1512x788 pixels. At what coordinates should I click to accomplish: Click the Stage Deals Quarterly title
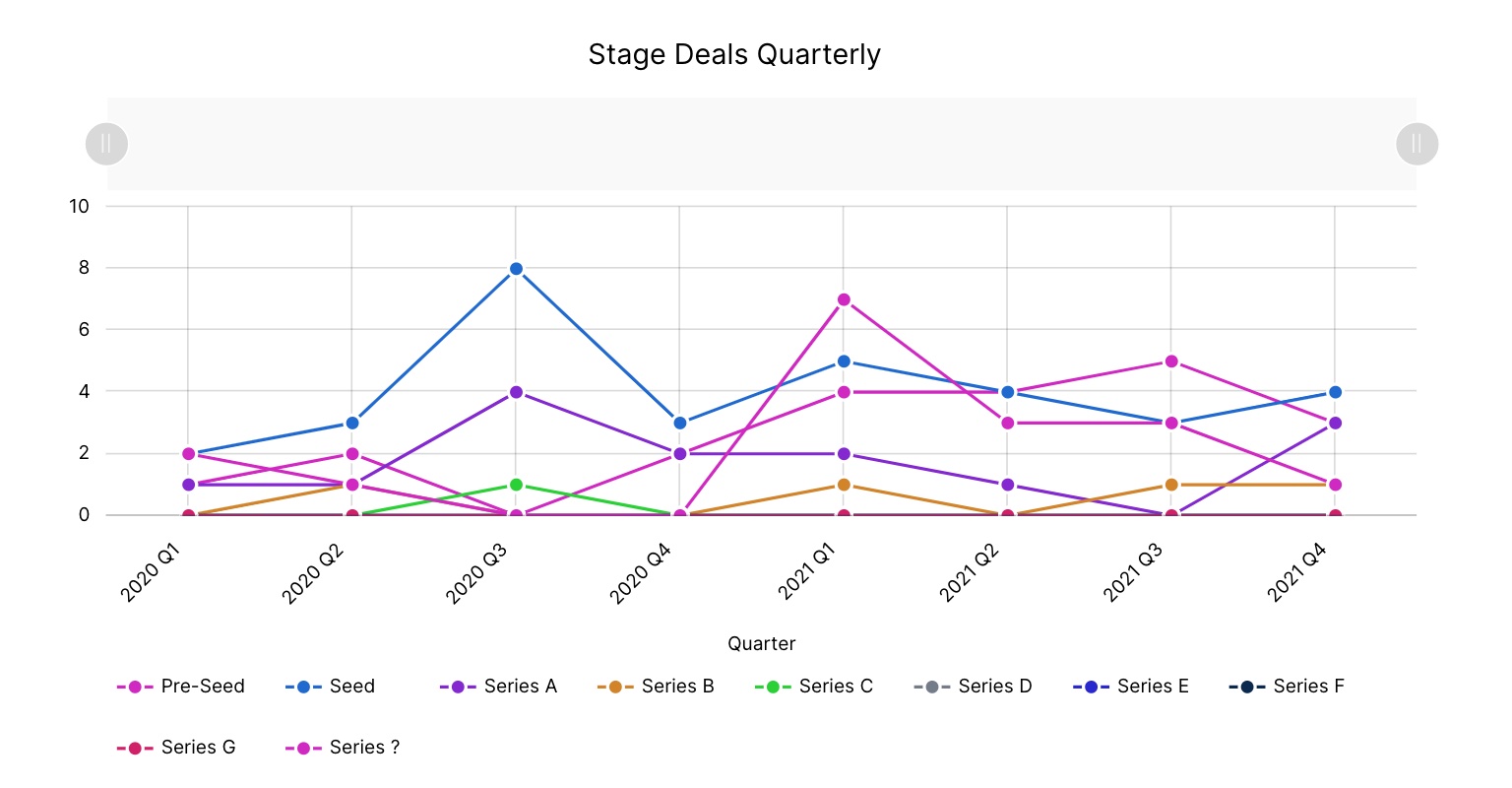(x=734, y=54)
